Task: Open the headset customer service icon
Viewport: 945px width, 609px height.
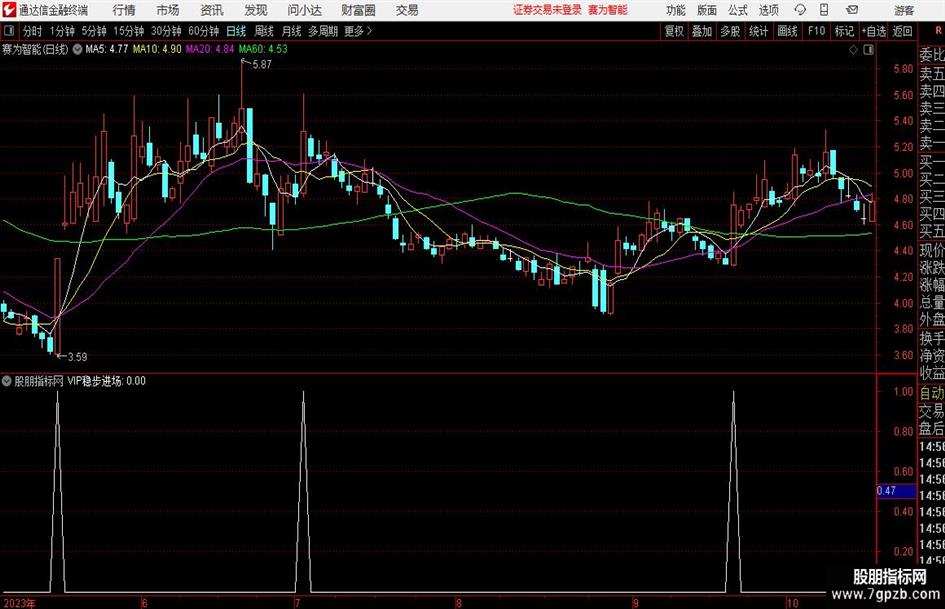Action: pos(800,10)
